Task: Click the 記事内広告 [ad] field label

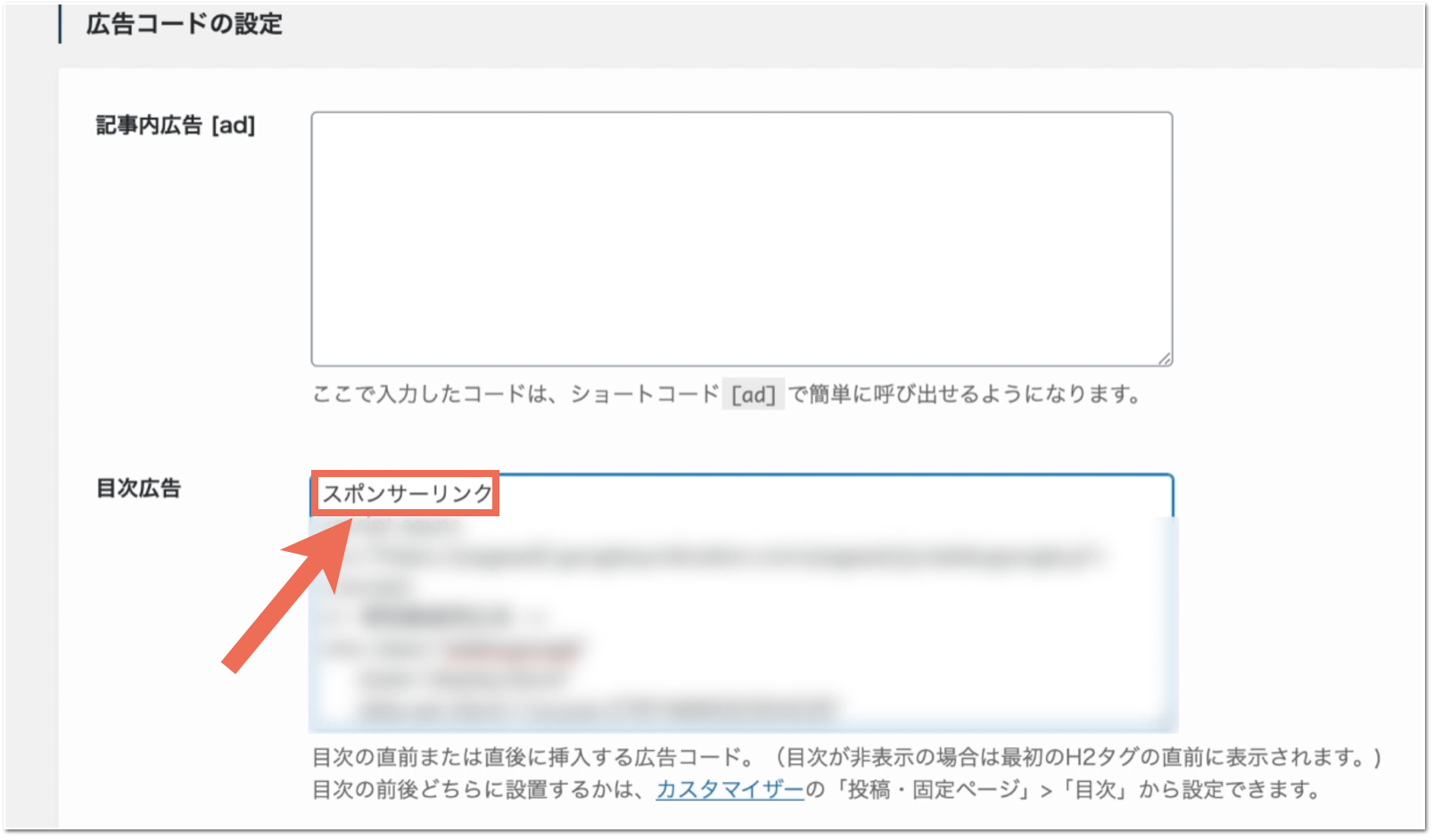Action: click(x=176, y=126)
